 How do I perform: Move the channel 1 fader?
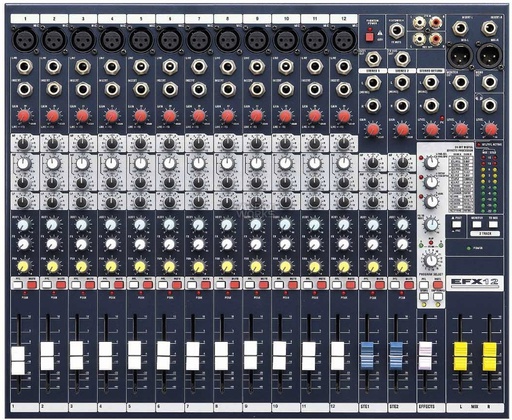tap(18, 361)
